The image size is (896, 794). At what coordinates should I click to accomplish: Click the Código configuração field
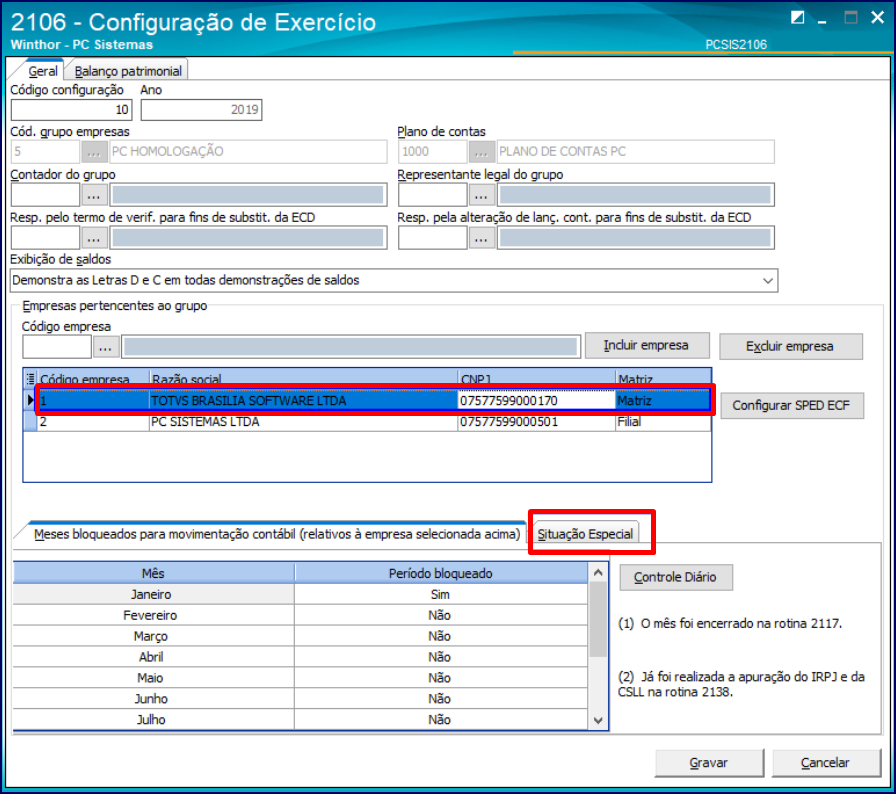click(71, 110)
